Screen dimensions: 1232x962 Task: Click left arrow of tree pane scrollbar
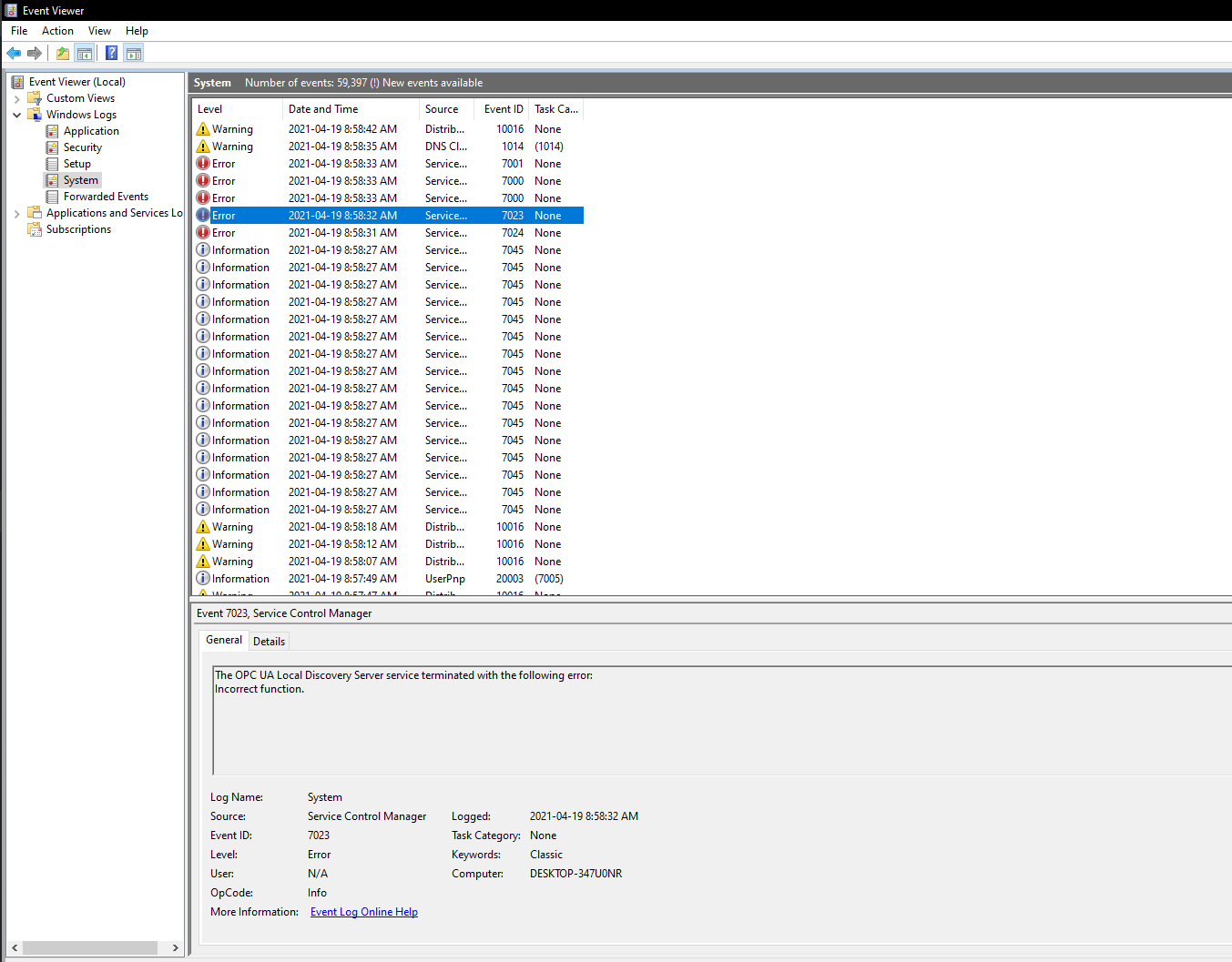[x=14, y=947]
